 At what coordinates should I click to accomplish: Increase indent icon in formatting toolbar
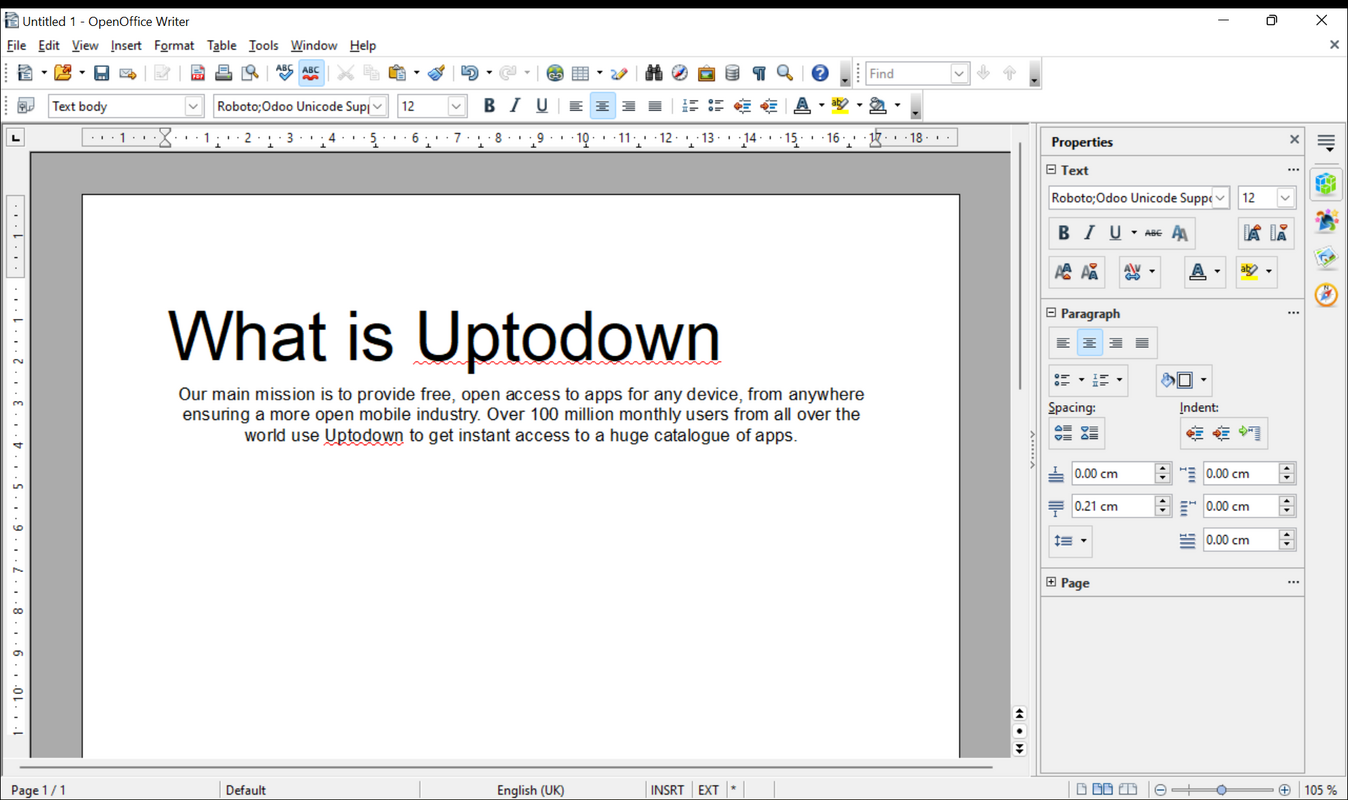tap(768, 106)
